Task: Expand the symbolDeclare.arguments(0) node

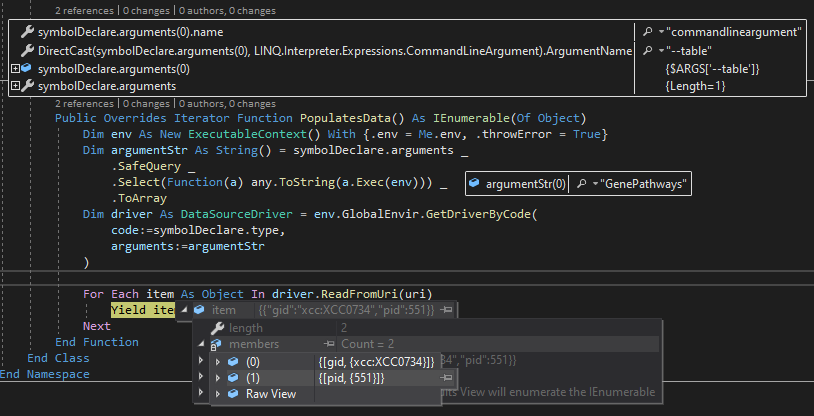Action: pos(15,68)
